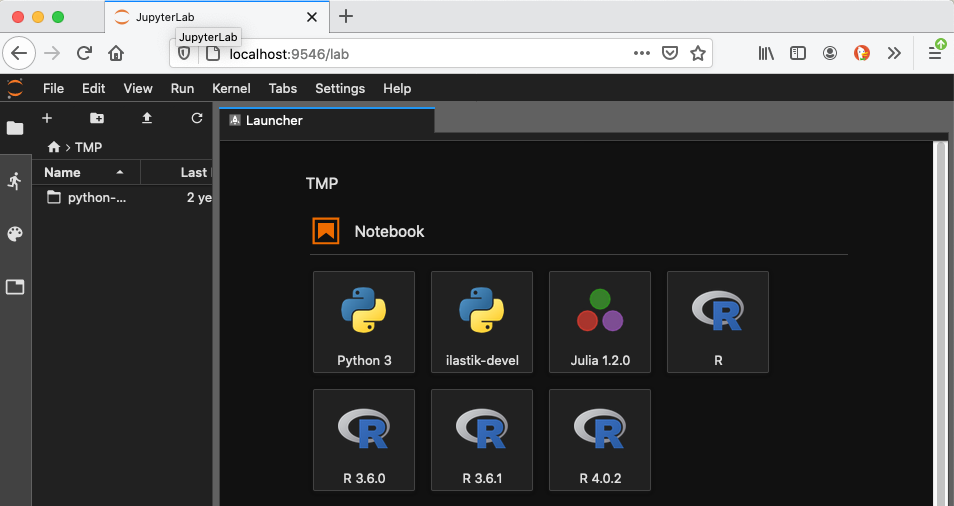Reload the browser page

coord(84,54)
